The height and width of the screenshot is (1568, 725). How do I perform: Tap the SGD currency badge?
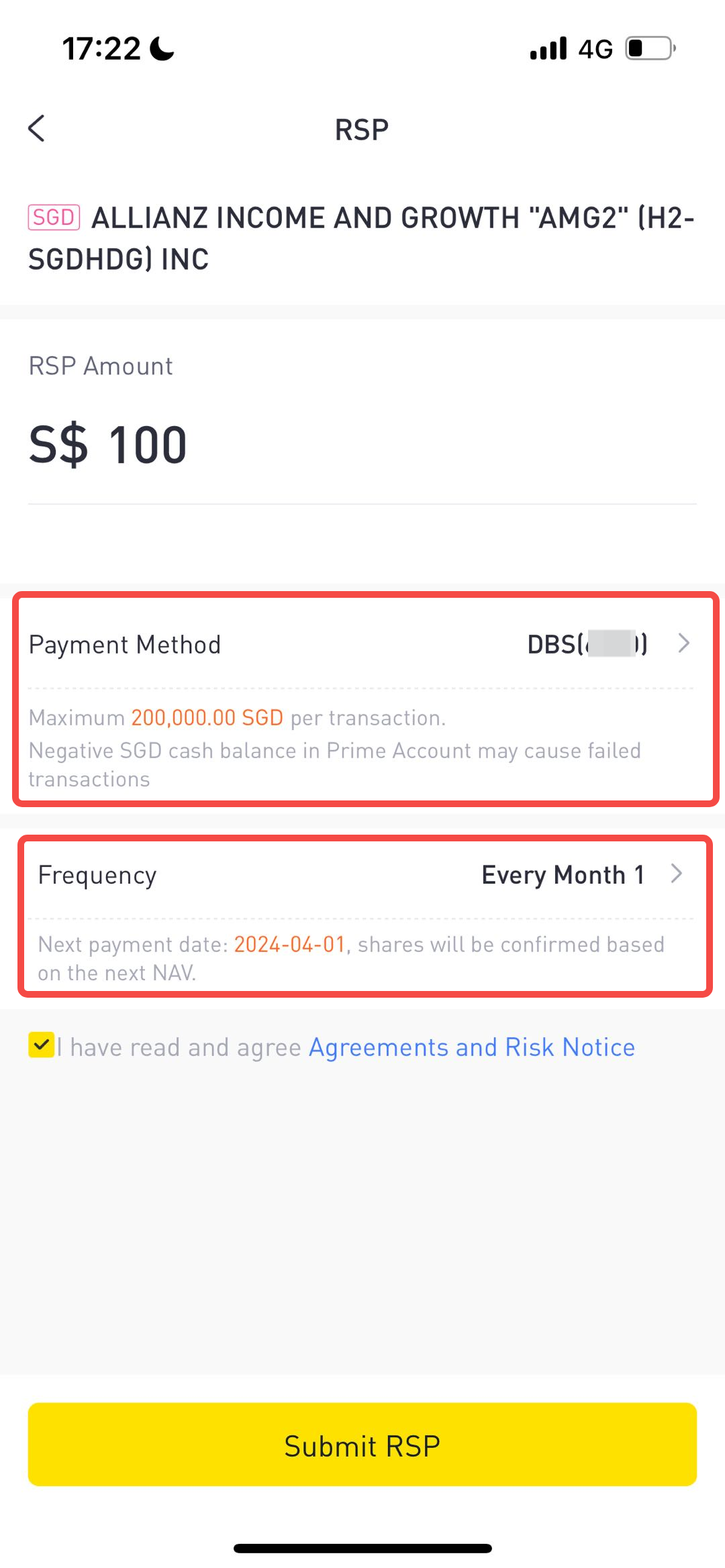point(54,217)
